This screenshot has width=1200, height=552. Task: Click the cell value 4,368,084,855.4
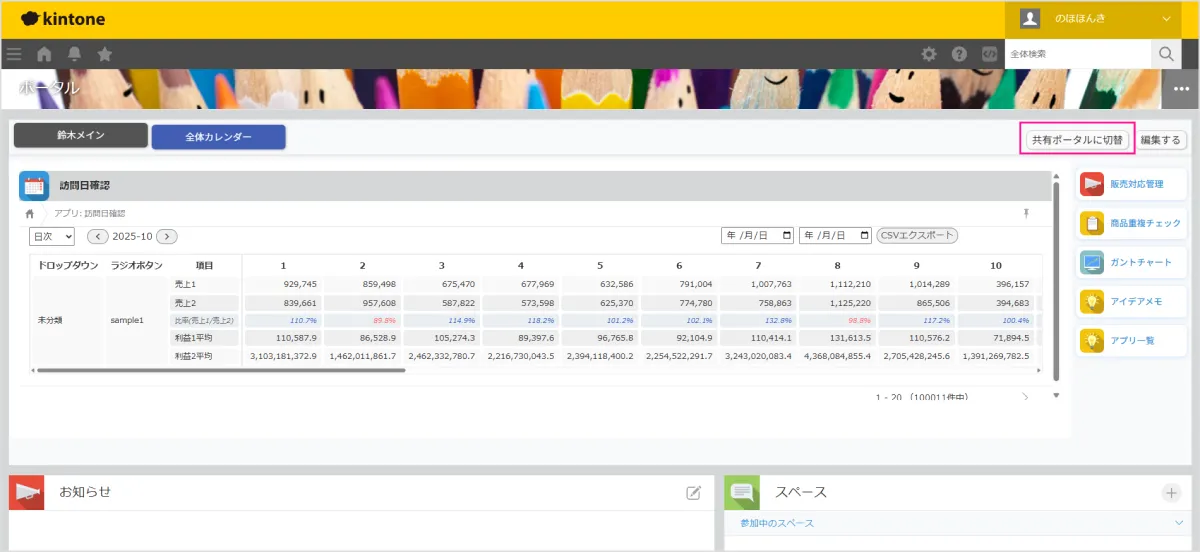click(837, 355)
